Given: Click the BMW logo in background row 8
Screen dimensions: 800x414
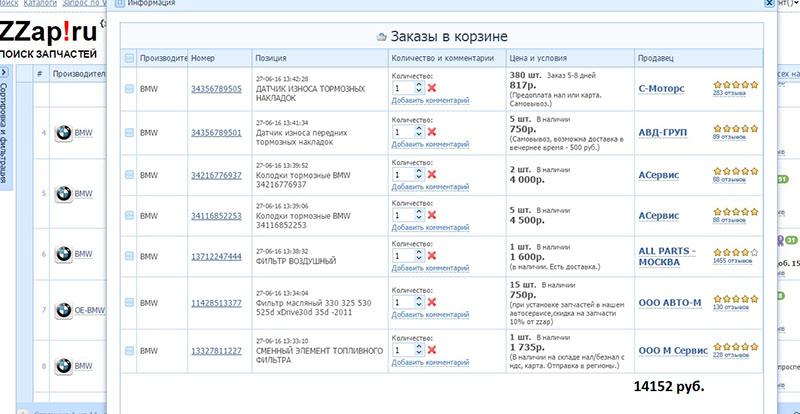Looking at the screenshot, I should [64, 366].
